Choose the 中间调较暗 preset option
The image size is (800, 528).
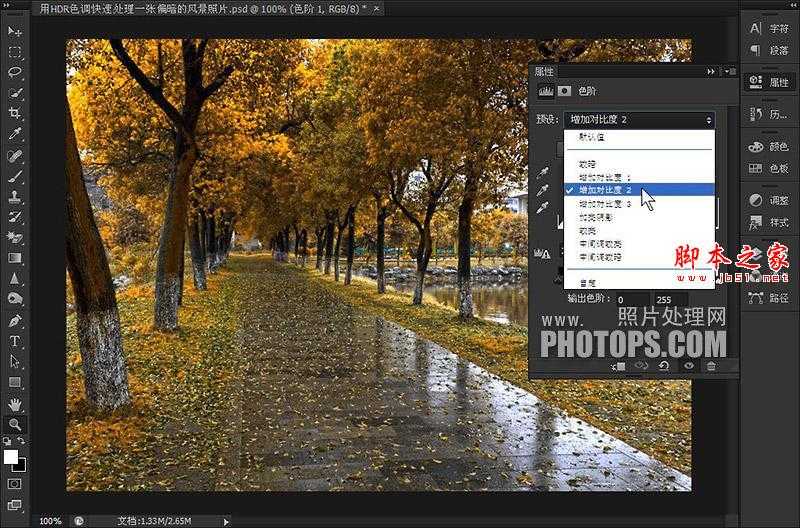pyautogui.click(x=639, y=257)
